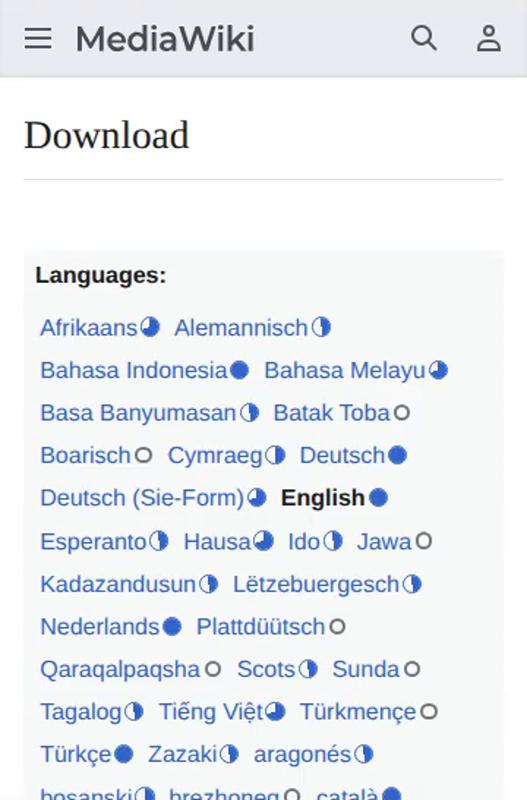Image resolution: width=527 pixels, height=800 pixels.
Task: Choose the Lëtzebuergesch language link
Action: [316, 584]
